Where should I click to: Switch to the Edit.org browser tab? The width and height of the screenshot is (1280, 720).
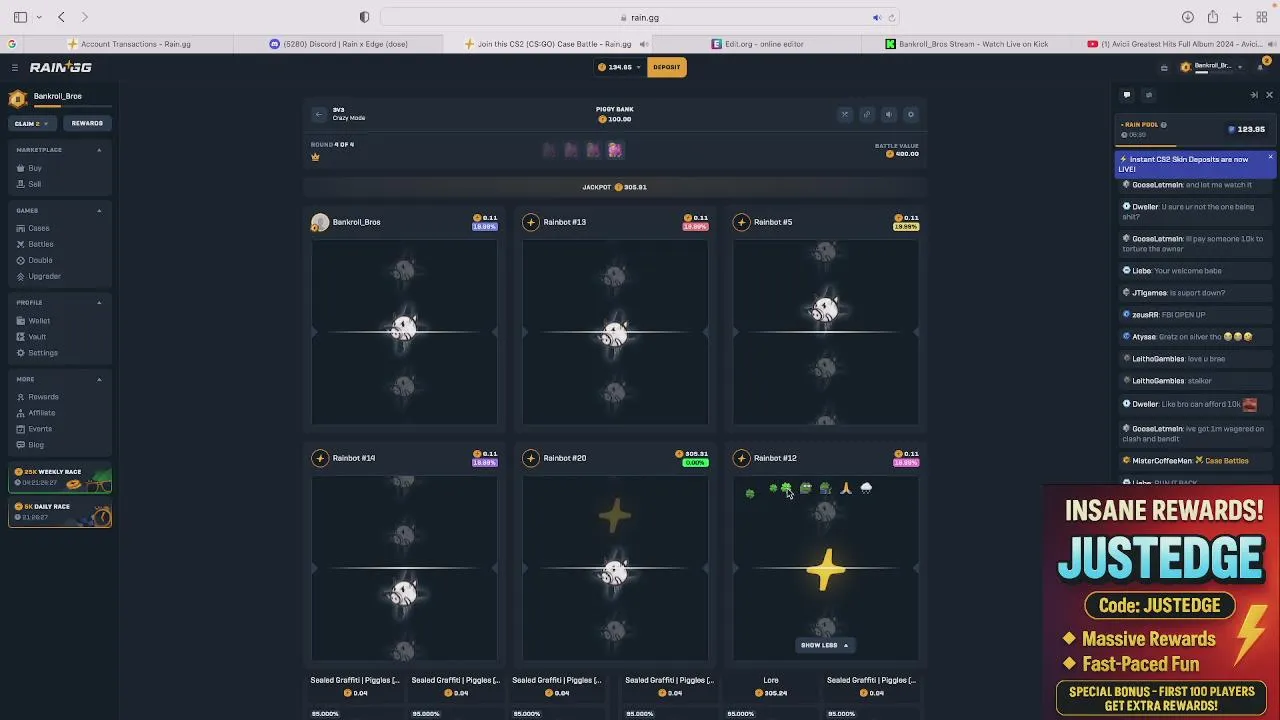pos(758,44)
